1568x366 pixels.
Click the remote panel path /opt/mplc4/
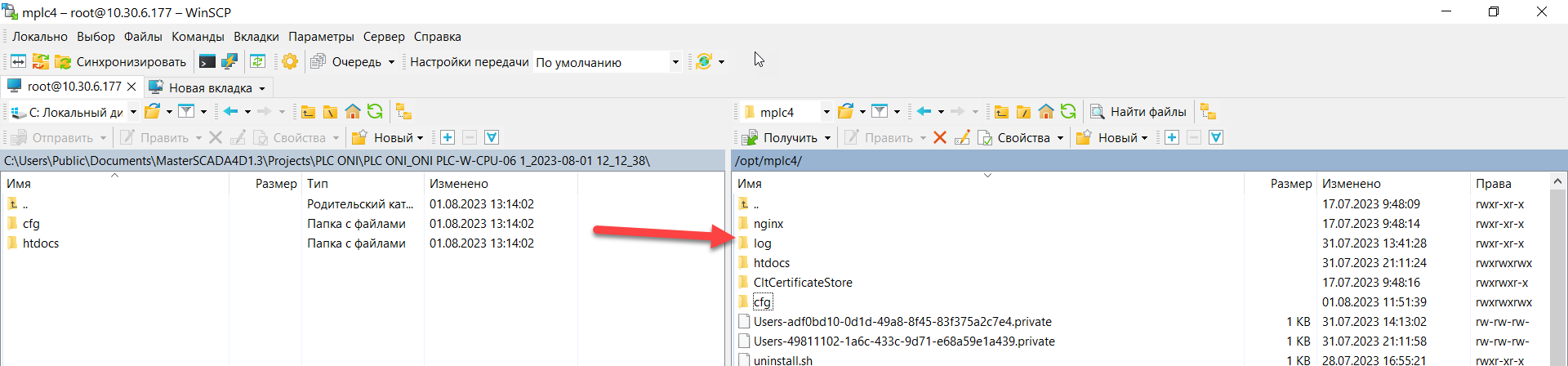tap(768, 161)
